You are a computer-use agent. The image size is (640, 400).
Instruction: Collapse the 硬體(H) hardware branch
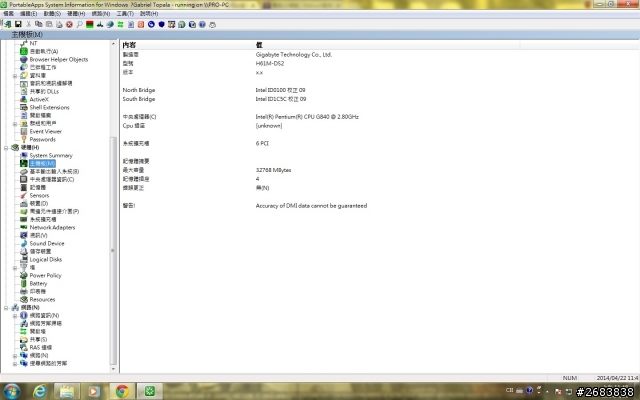pos(6,148)
